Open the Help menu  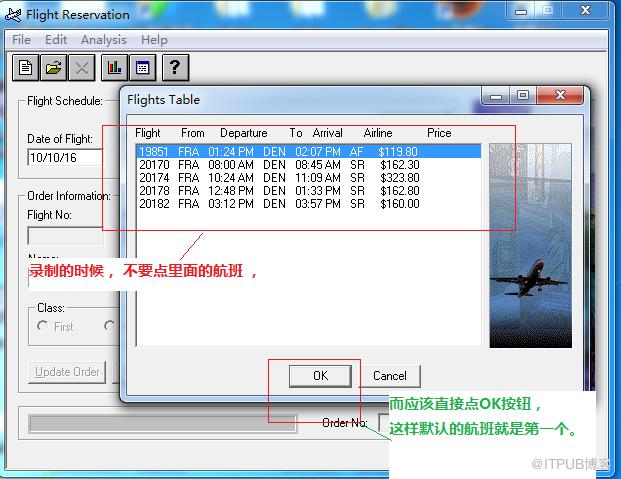[154, 40]
